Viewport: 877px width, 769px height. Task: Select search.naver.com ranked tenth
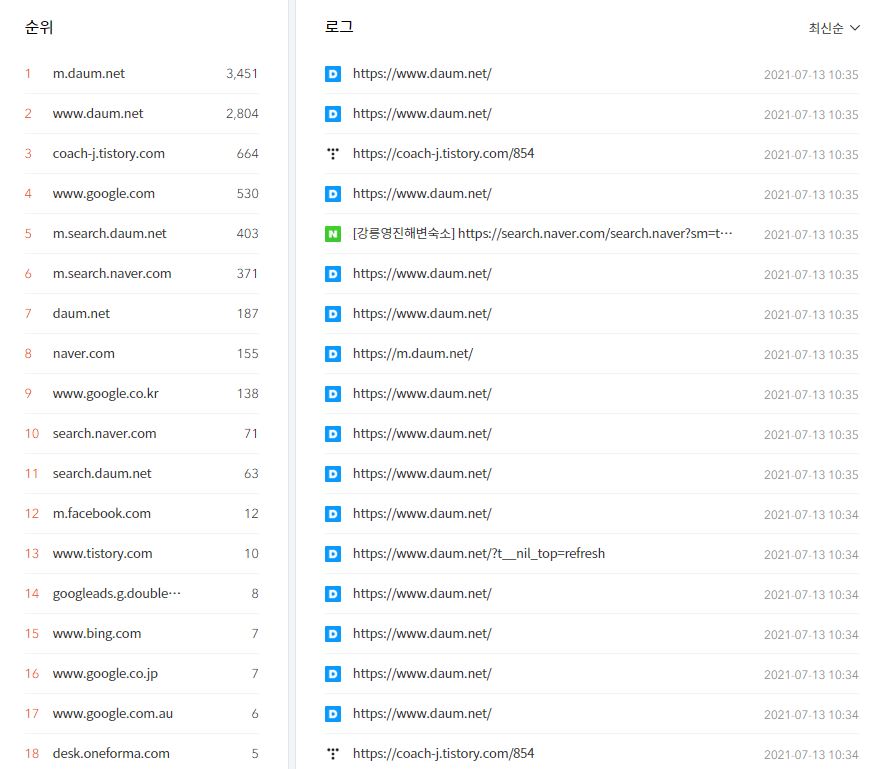point(105,434)
